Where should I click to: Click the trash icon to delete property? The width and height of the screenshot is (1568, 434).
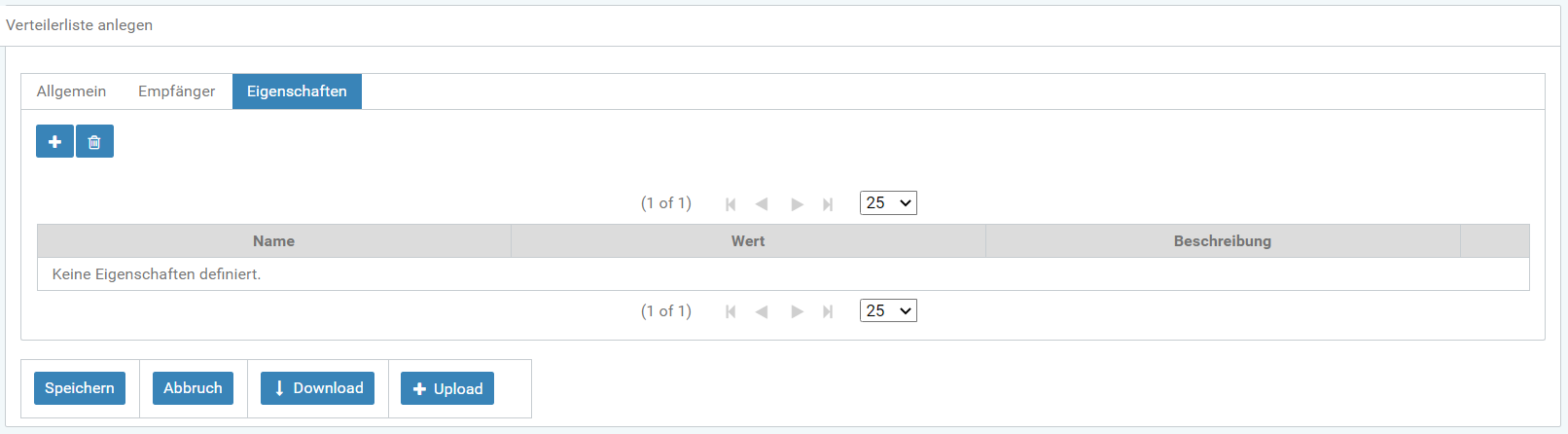pos(94,142)
